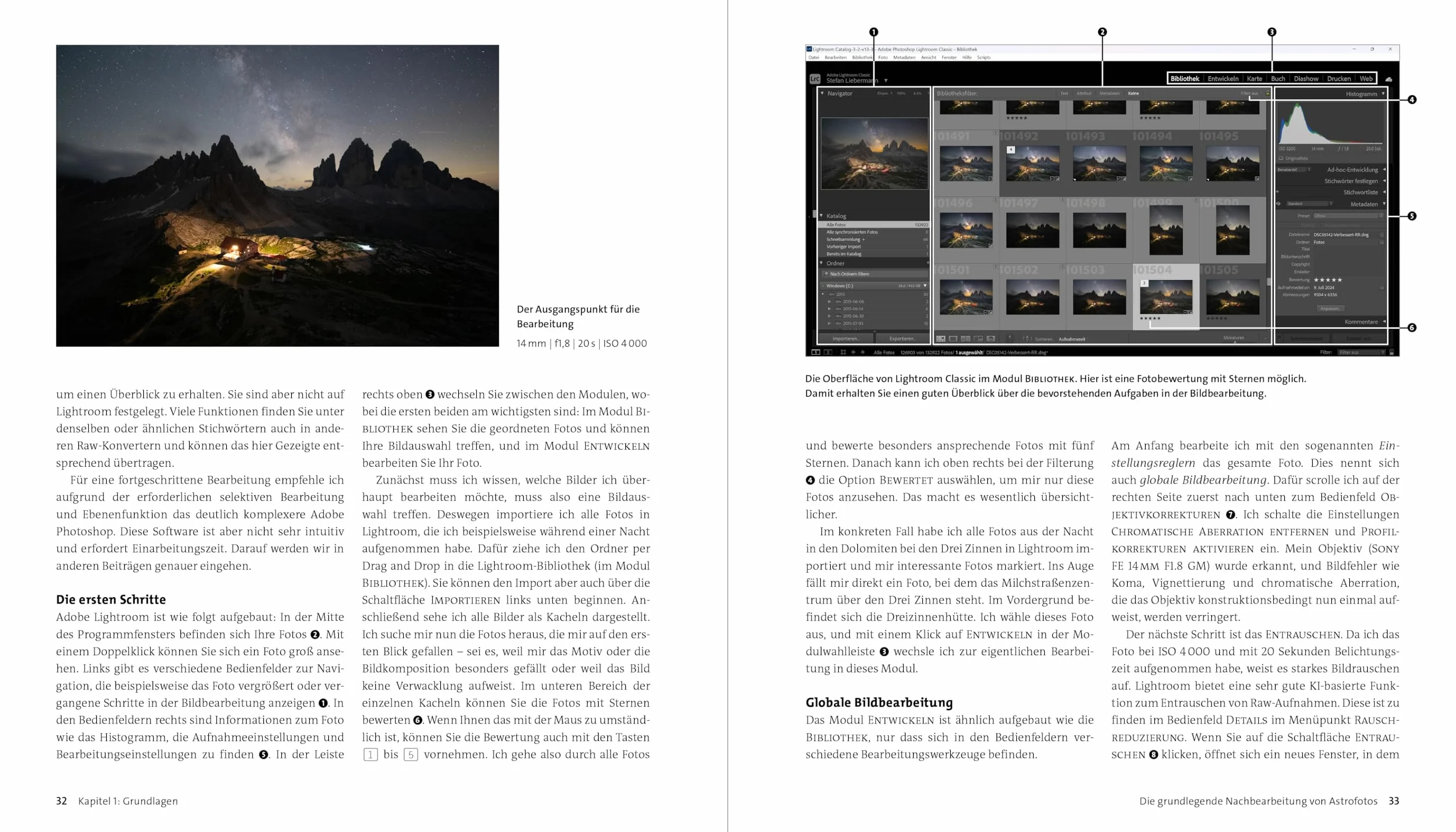Click main window '1' icon in filmstrip bar
The image size is (1456, 832).
816,352
